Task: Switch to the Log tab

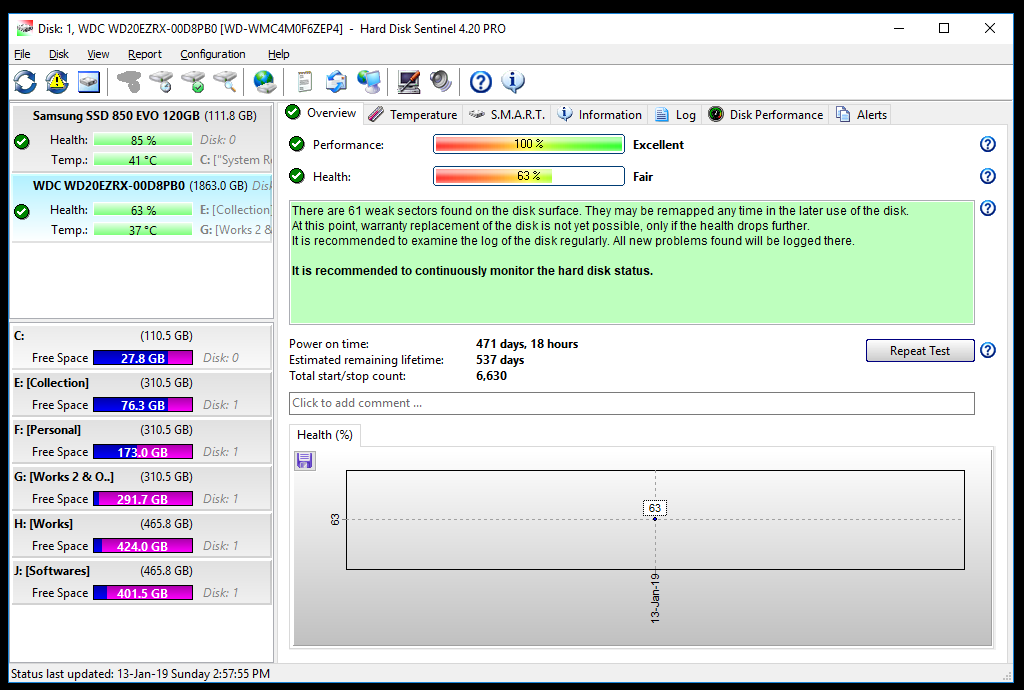Action: click(x=675, y=115)
